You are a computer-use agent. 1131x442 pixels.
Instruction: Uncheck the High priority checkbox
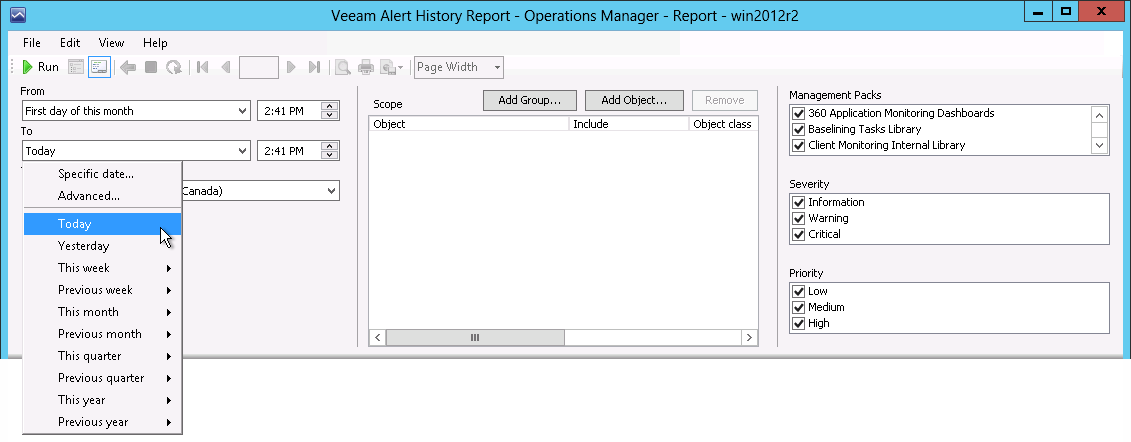(798, 323)
